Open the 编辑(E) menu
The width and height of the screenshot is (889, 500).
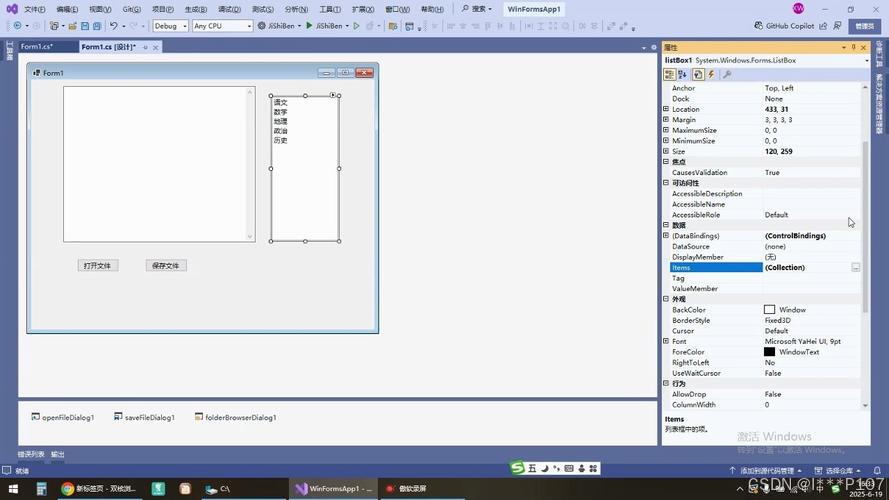click(67, 9)
